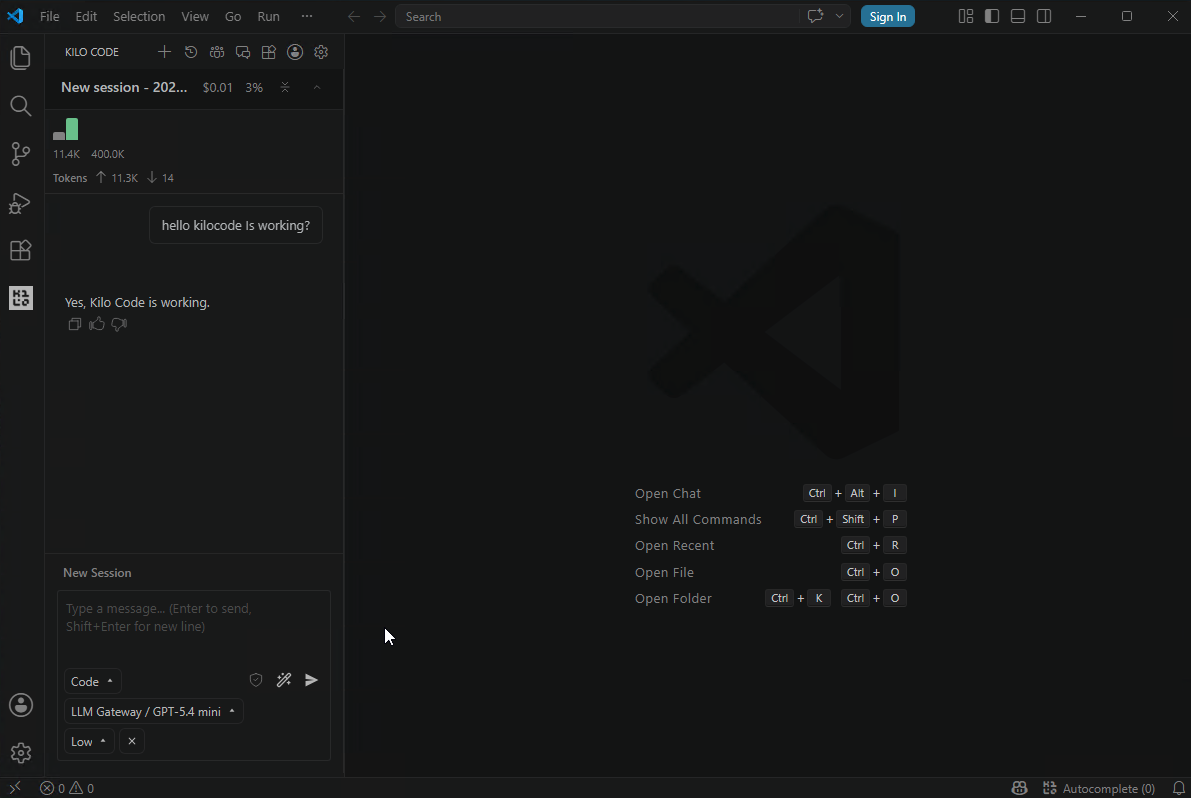Screen dimensions: 1191x798
Task: Click the 'Show All Commands' label
Action: pos(698,519)
